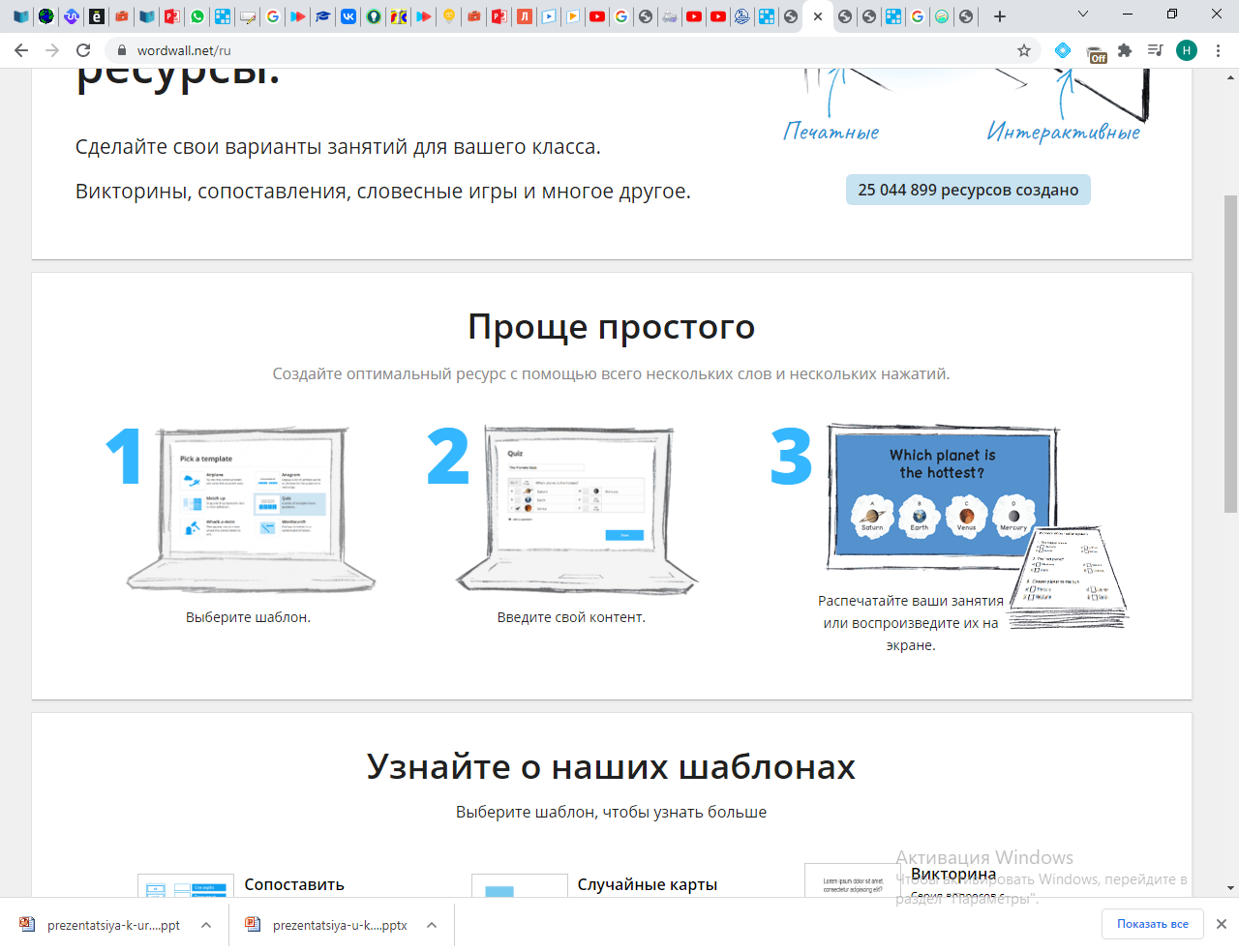Close the current Wordwall tab
Viewport: 1239px width, 952px height.
818,16
